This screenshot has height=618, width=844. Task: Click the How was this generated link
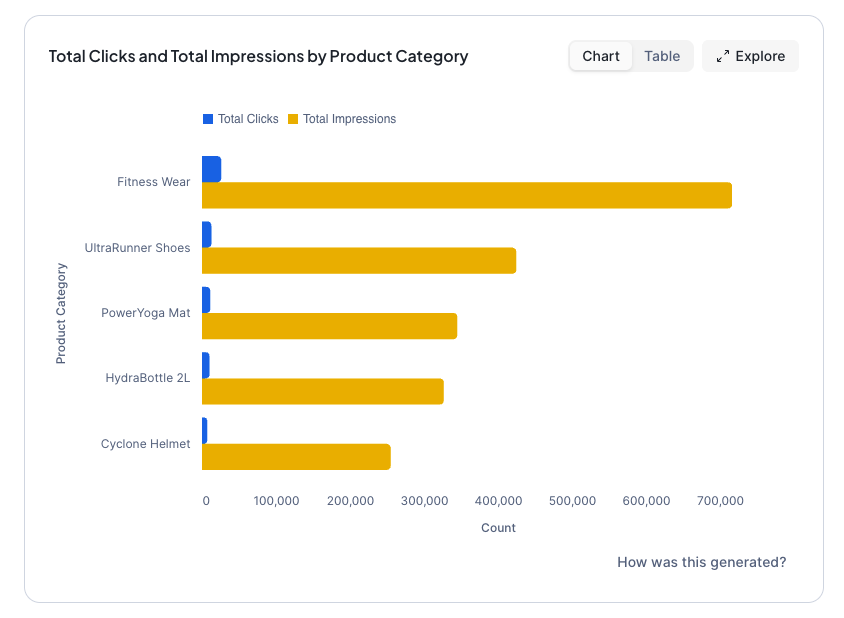click(701, 562)
